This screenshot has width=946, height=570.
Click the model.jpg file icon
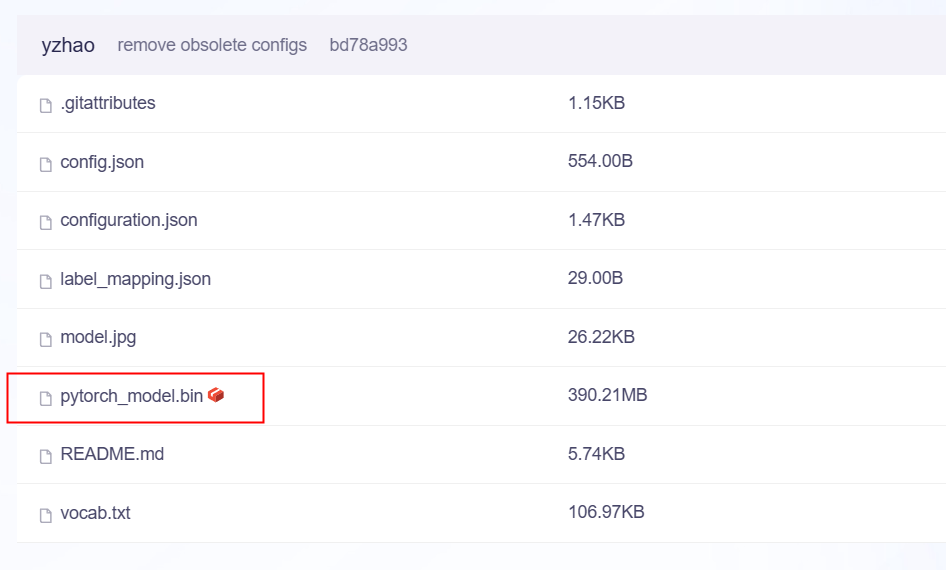45,339
